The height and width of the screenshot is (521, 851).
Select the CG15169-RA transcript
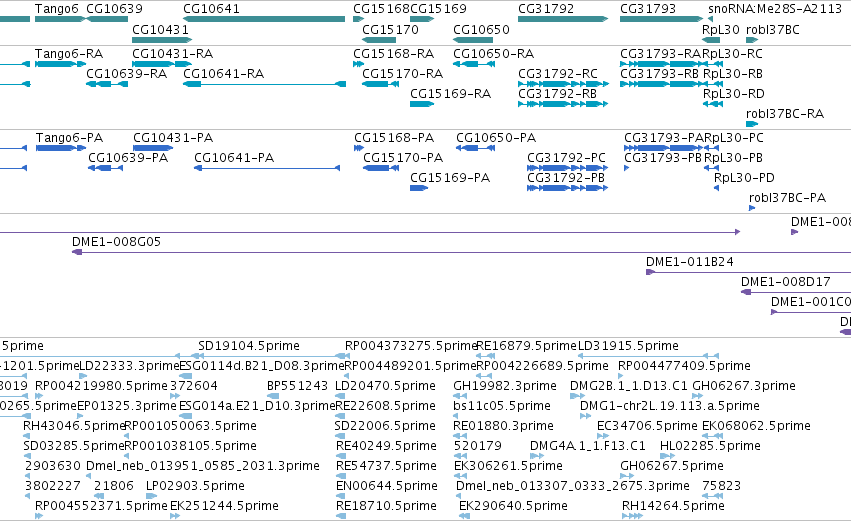[x=422, y=104]
